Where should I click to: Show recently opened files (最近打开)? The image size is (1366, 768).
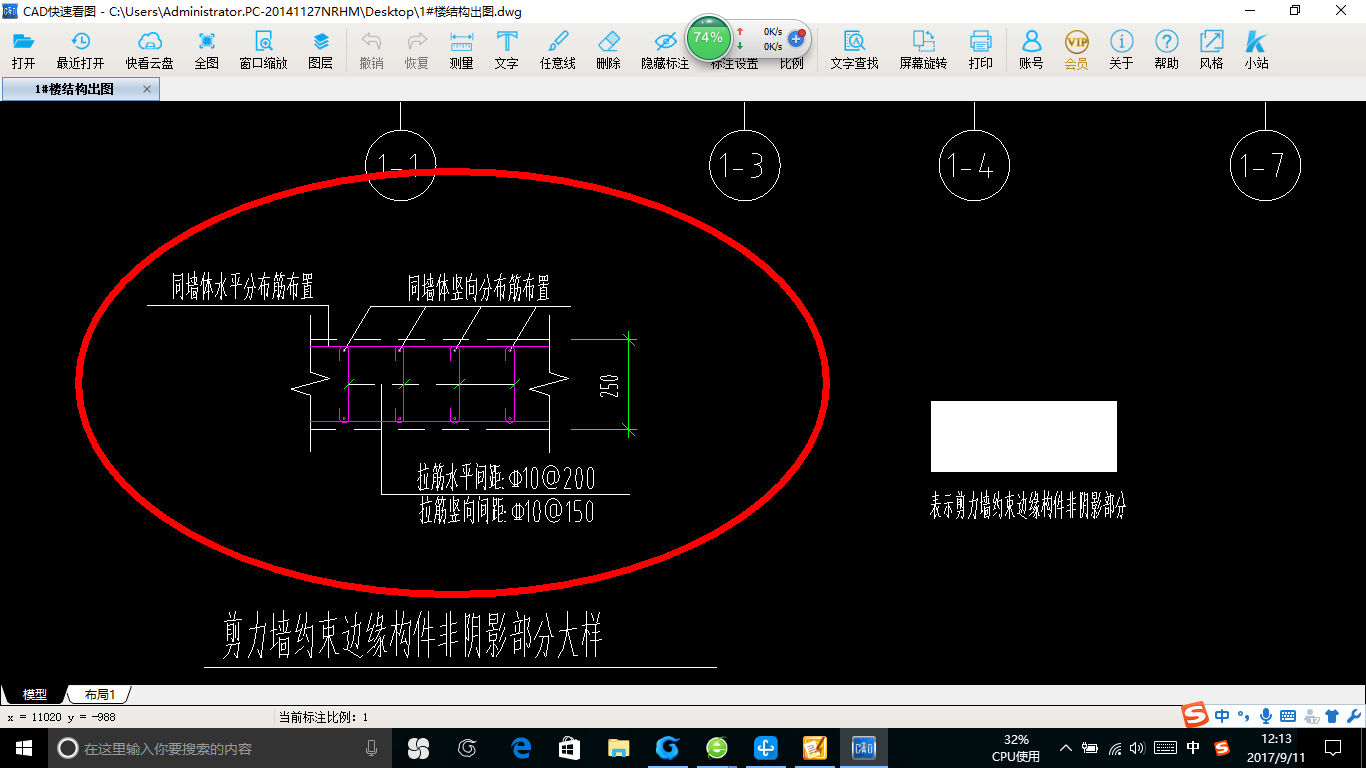pos(80,49)
